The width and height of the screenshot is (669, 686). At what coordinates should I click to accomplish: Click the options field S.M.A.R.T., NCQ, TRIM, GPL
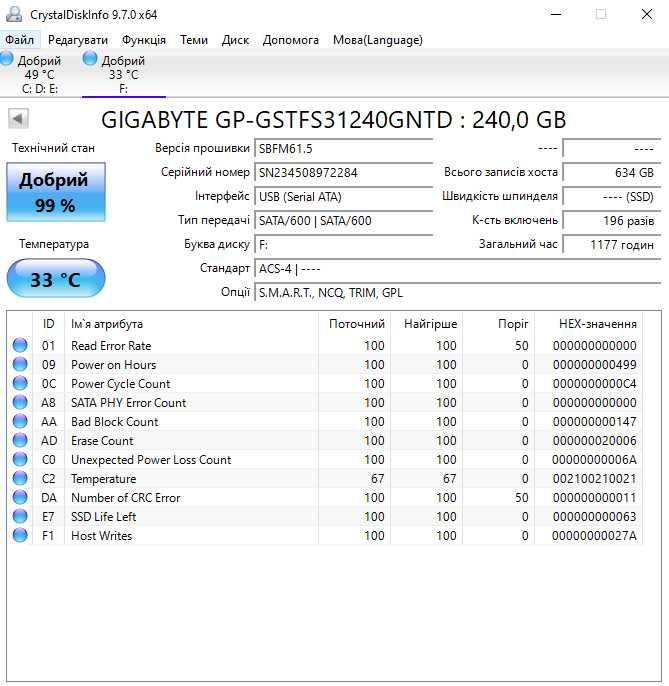click(x=457, y=292)
